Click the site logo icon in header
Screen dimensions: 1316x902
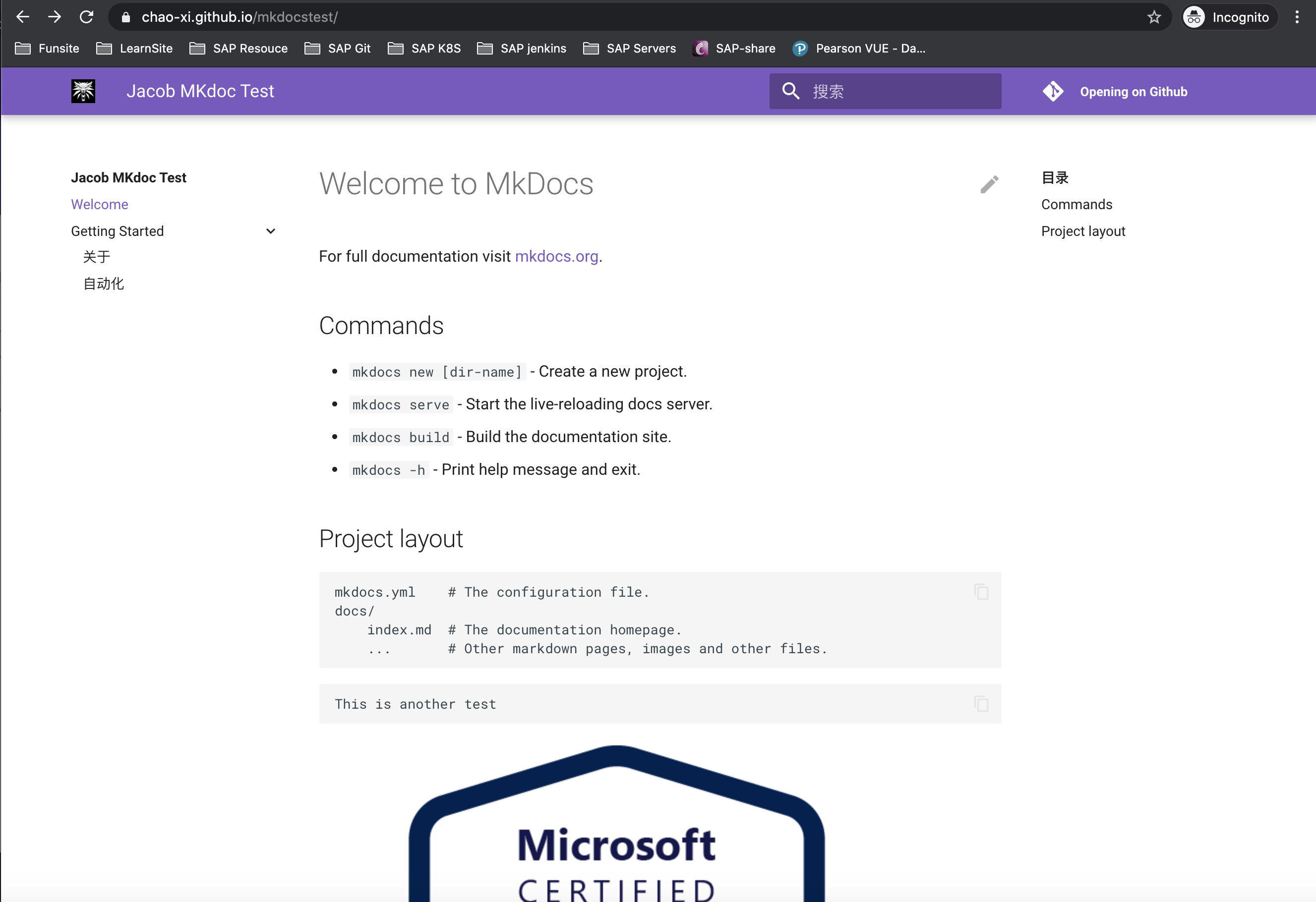[83, 91]
